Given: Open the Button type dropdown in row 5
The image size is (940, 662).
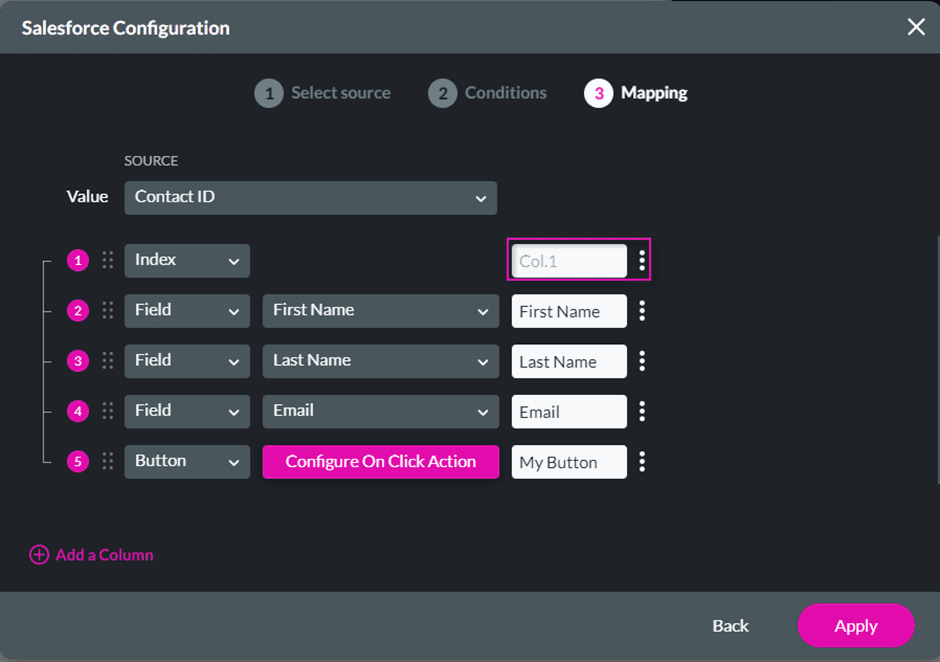Looking at the screenshot, I should 187,461.
